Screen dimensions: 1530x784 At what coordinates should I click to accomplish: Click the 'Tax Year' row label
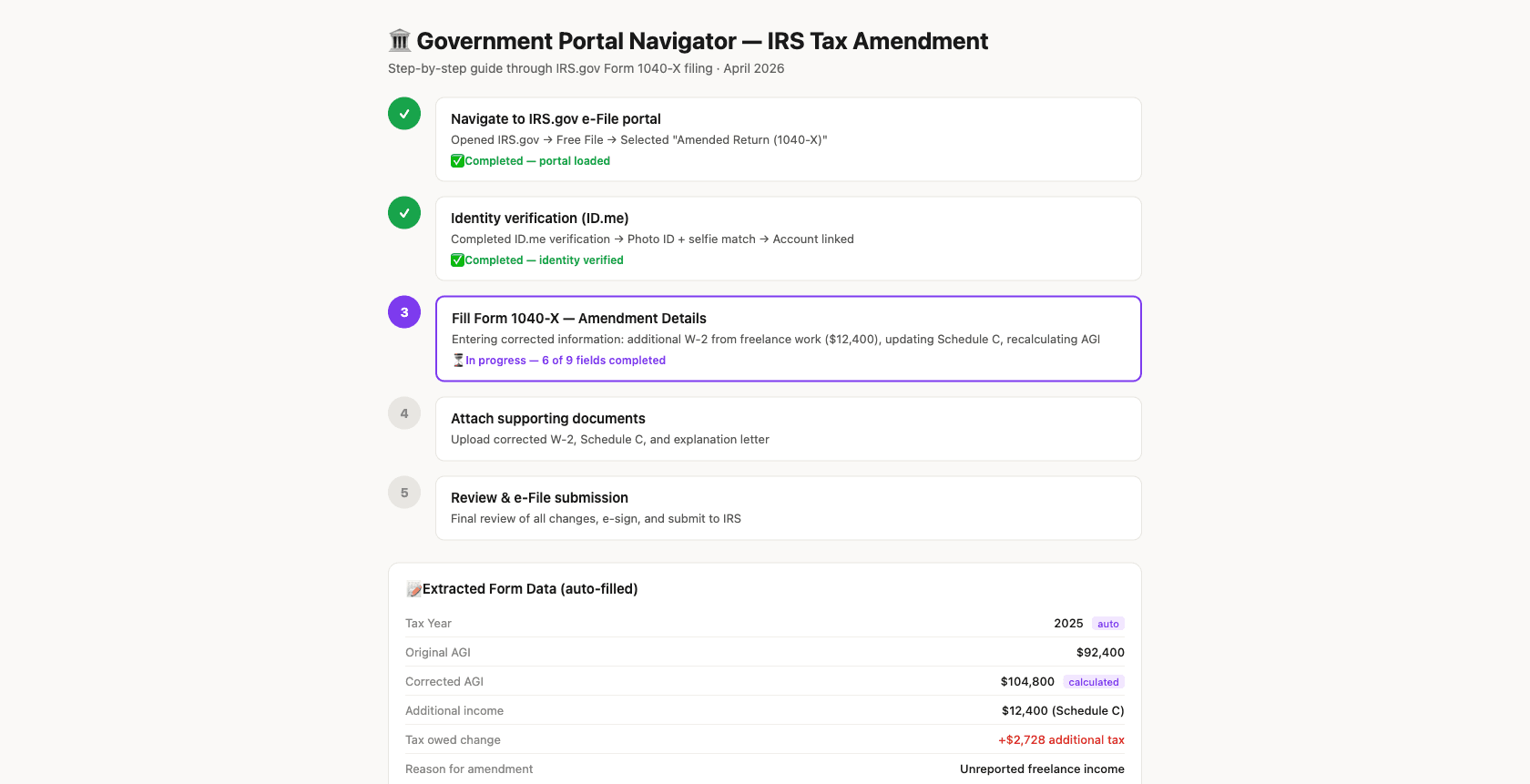tap(428, 624)
